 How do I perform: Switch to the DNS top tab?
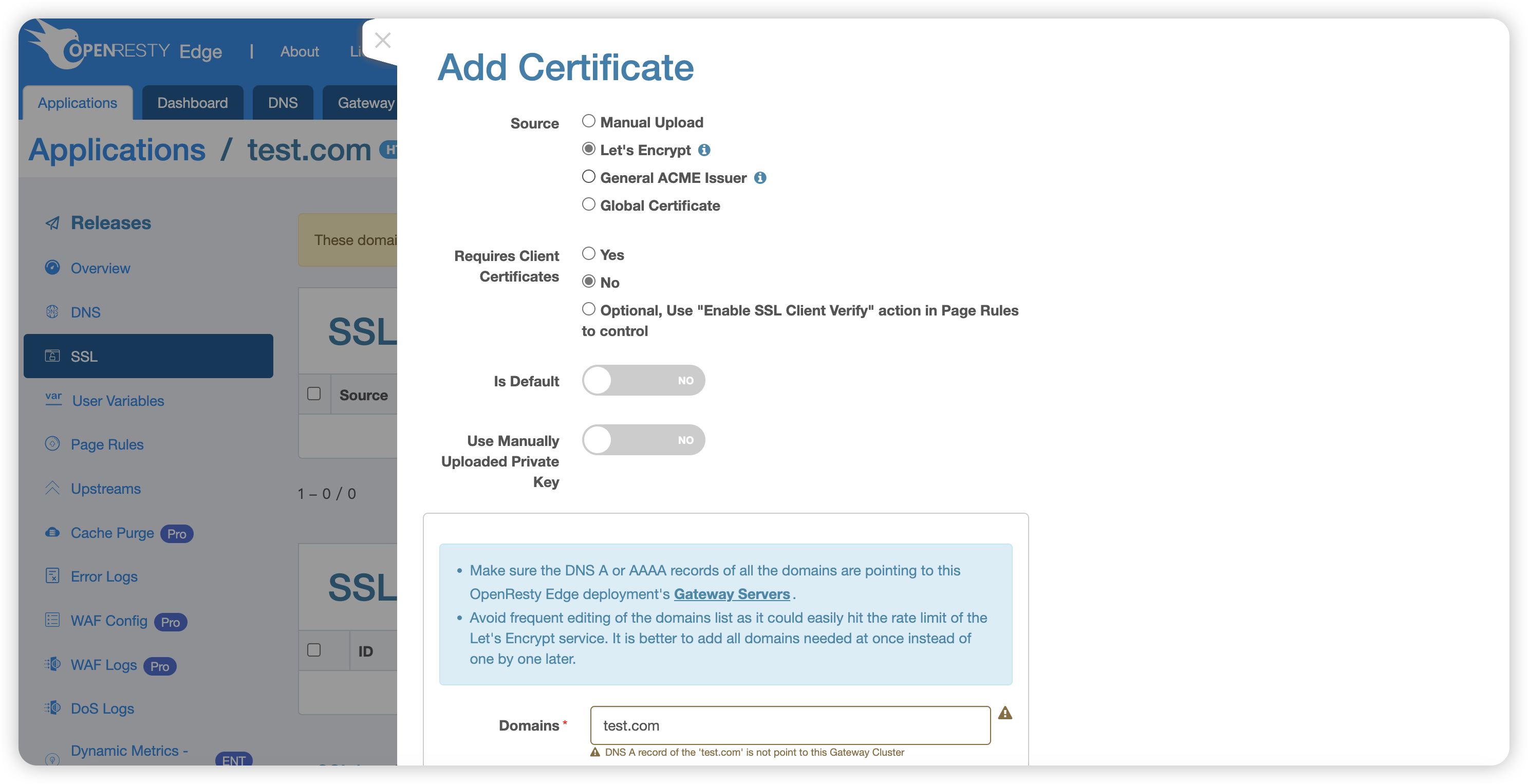283,103
